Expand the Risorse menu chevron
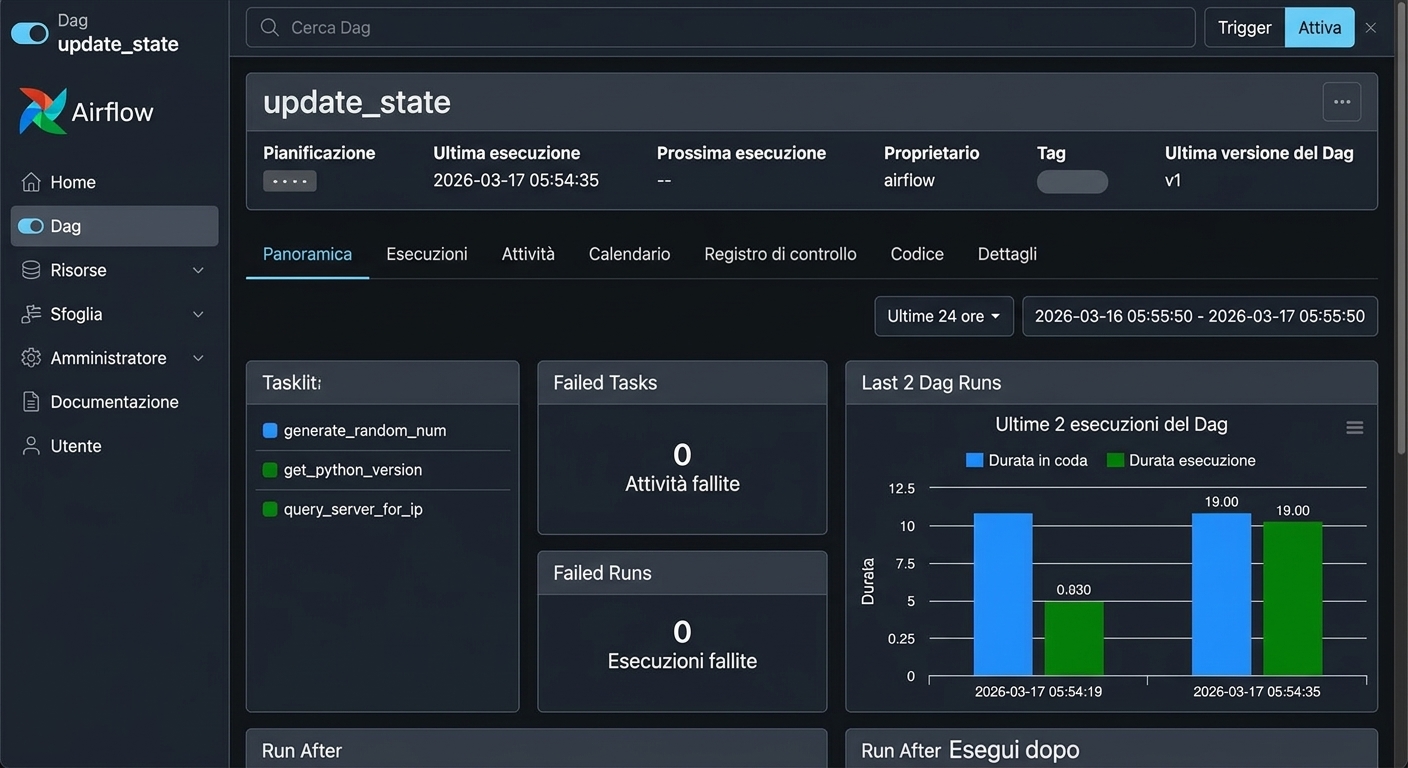The image size is (1408, 768). (198, 270)
